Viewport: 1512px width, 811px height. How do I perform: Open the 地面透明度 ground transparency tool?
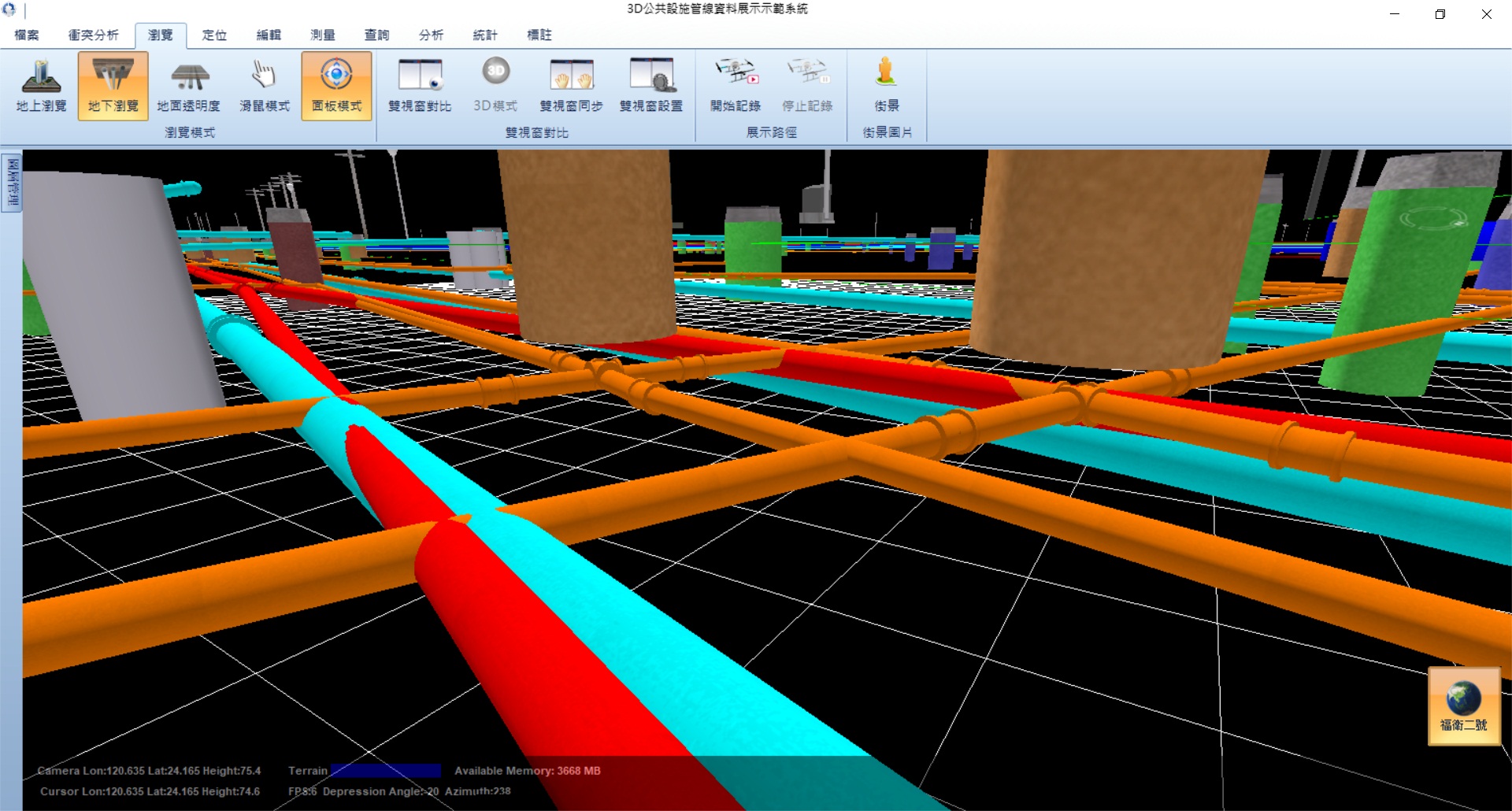[x=188, y=86]
